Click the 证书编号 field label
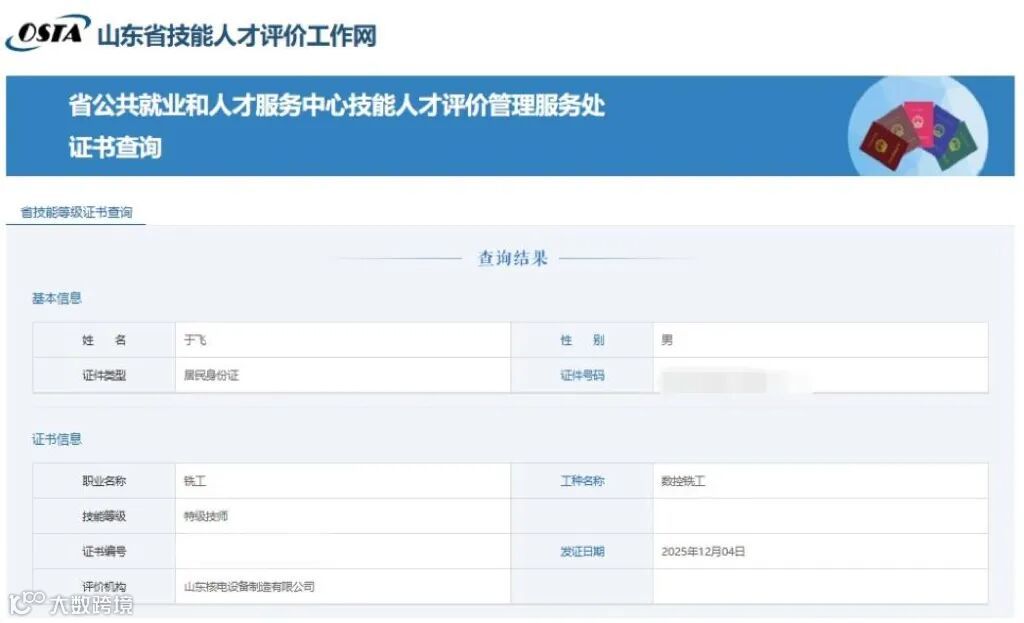This screenshot has width=1024, height=623. [x=104, y=551]
